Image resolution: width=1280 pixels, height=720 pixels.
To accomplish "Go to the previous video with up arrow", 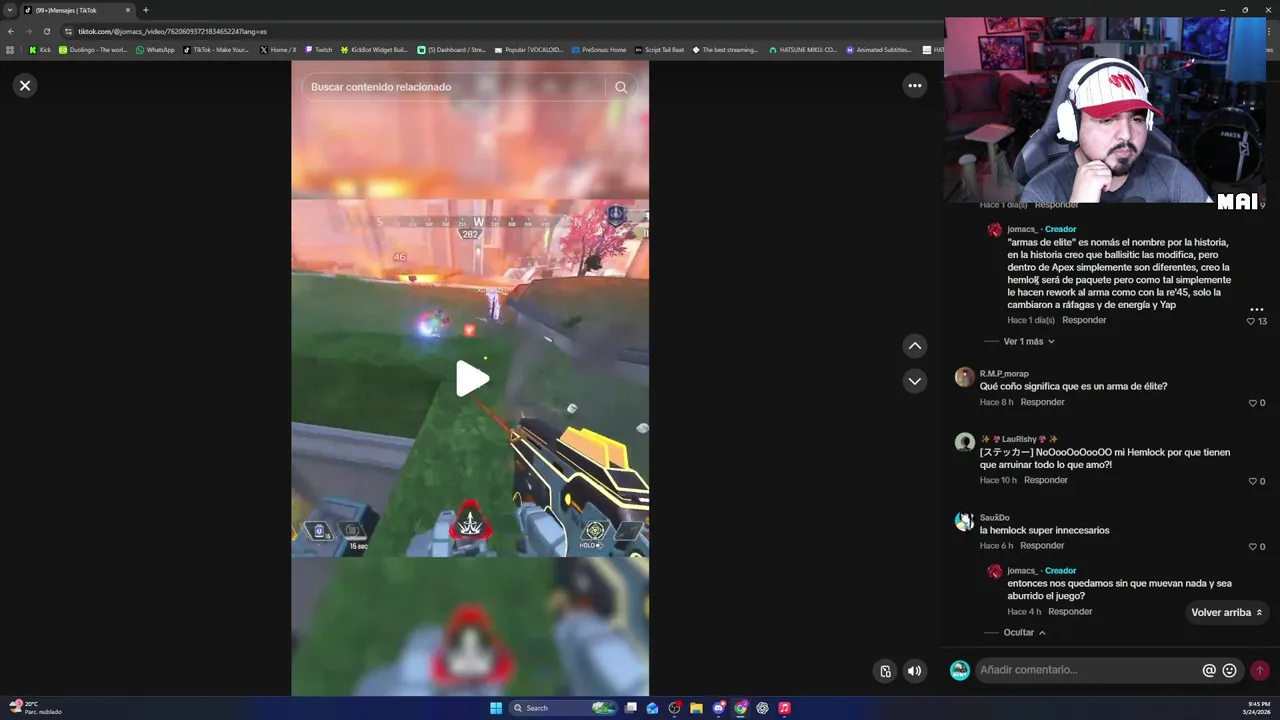I will coord(914,346).
